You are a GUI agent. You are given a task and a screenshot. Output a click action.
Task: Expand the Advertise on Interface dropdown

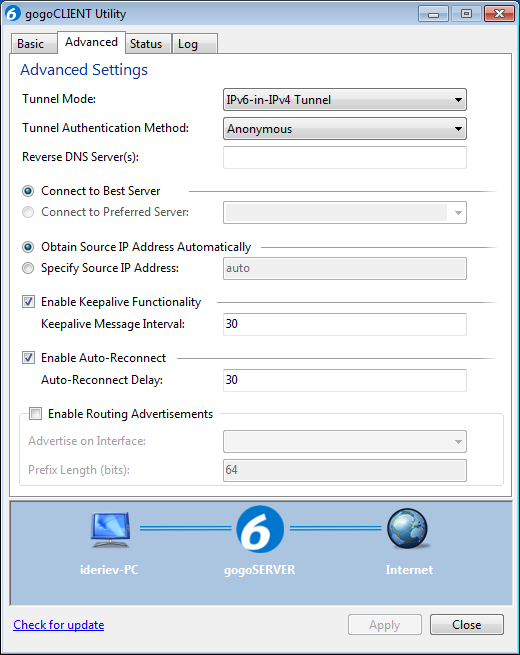345,442
